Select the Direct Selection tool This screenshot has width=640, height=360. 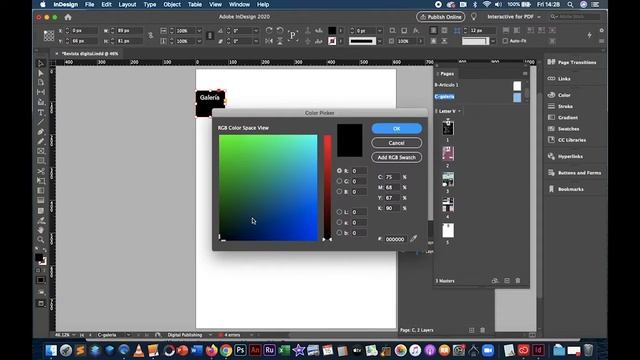pos(41,73)
